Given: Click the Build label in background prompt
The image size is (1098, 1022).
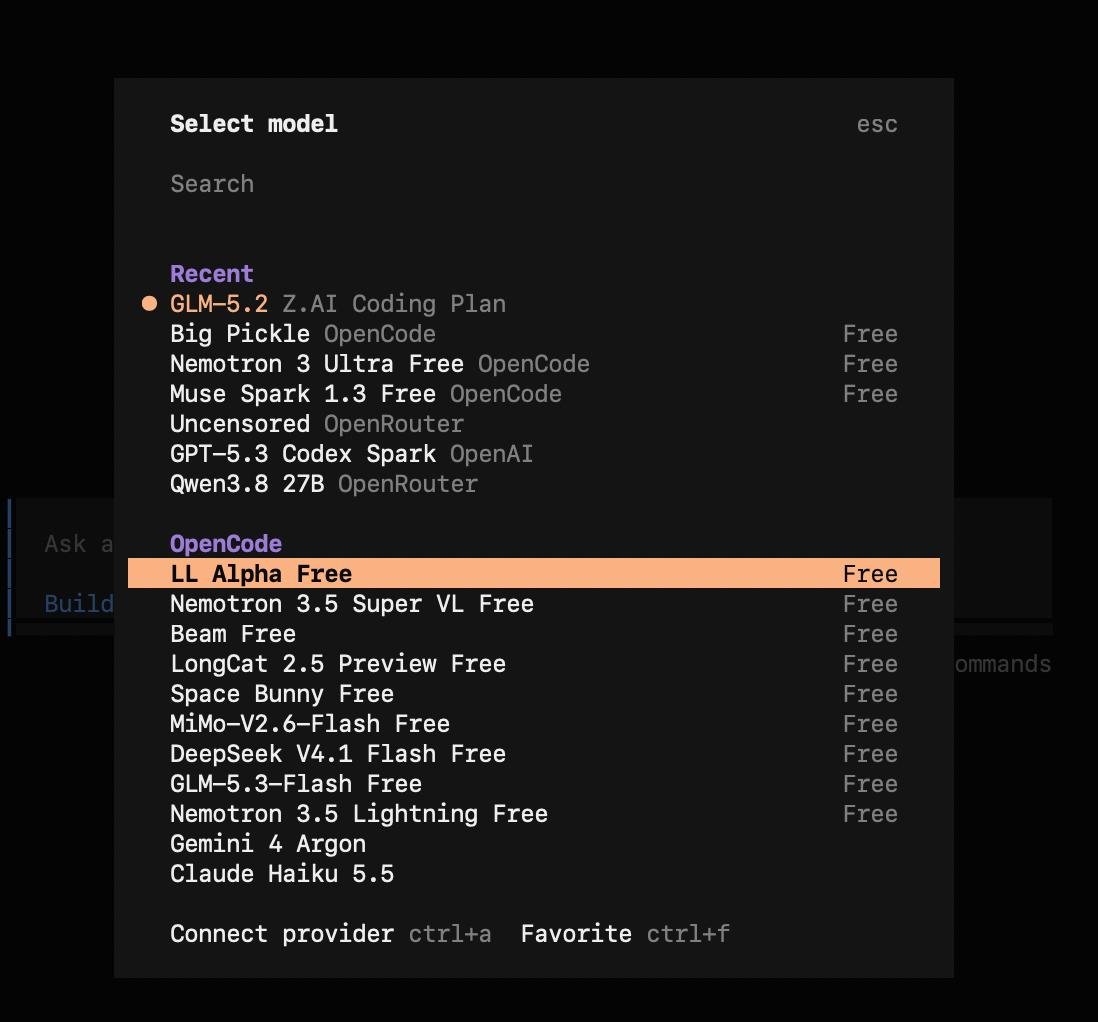Looking at the screenshot, I should (78, 604).
